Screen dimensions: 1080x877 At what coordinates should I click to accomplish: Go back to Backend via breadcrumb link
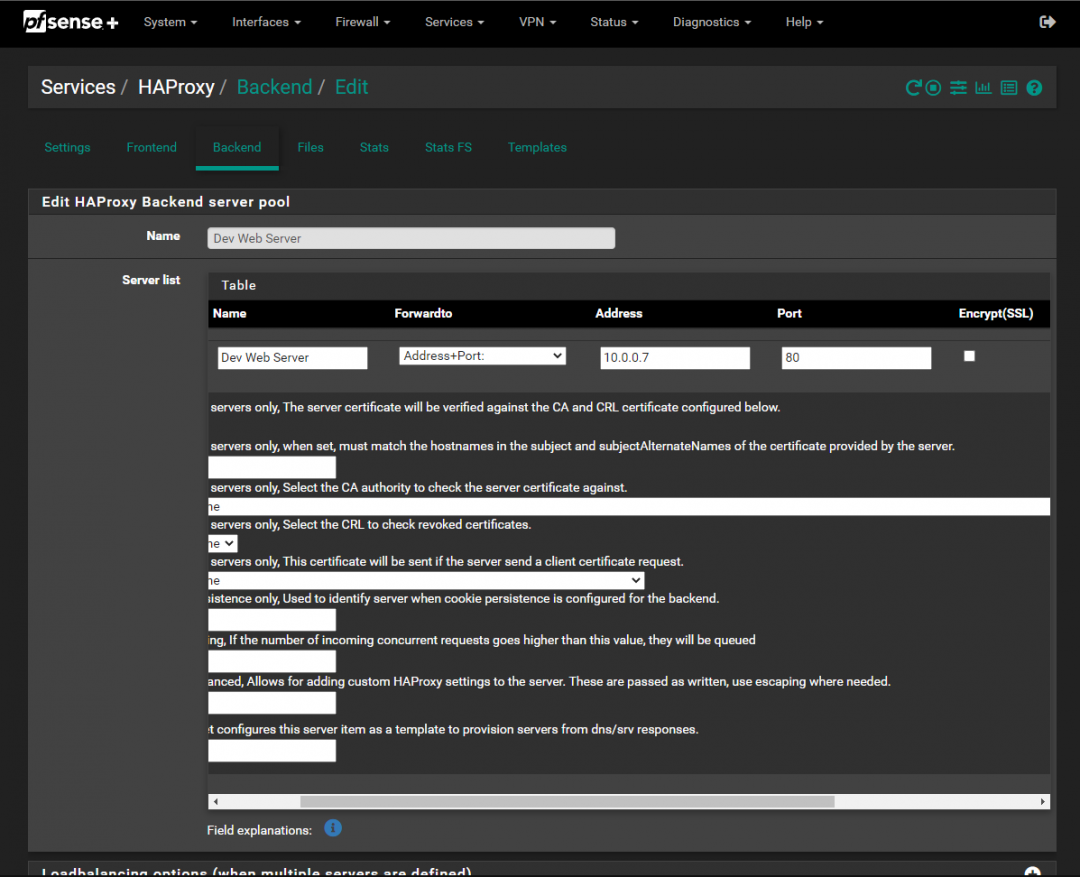274,87
